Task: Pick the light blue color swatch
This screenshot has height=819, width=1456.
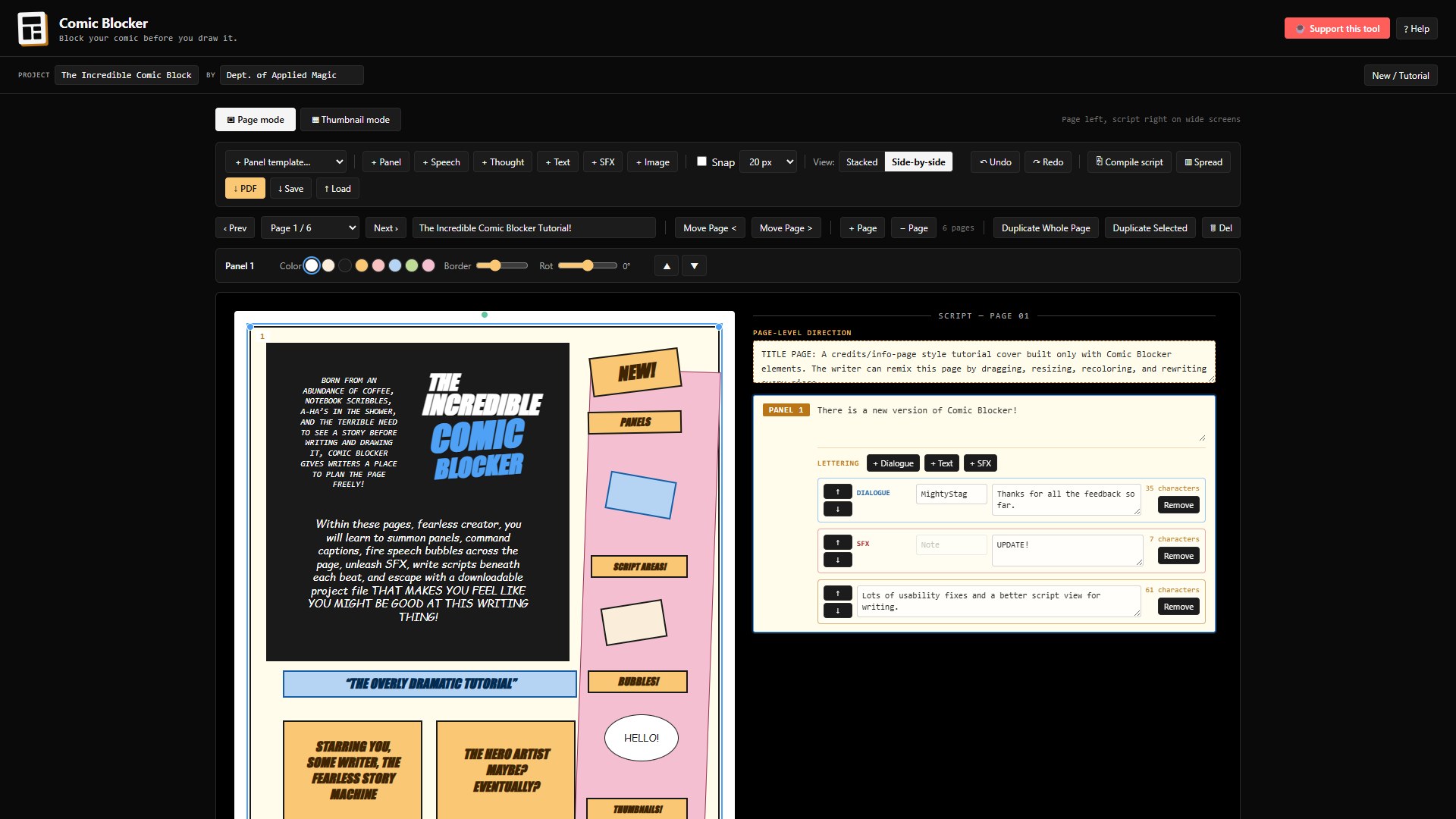Action: click(x=395, y=266)
